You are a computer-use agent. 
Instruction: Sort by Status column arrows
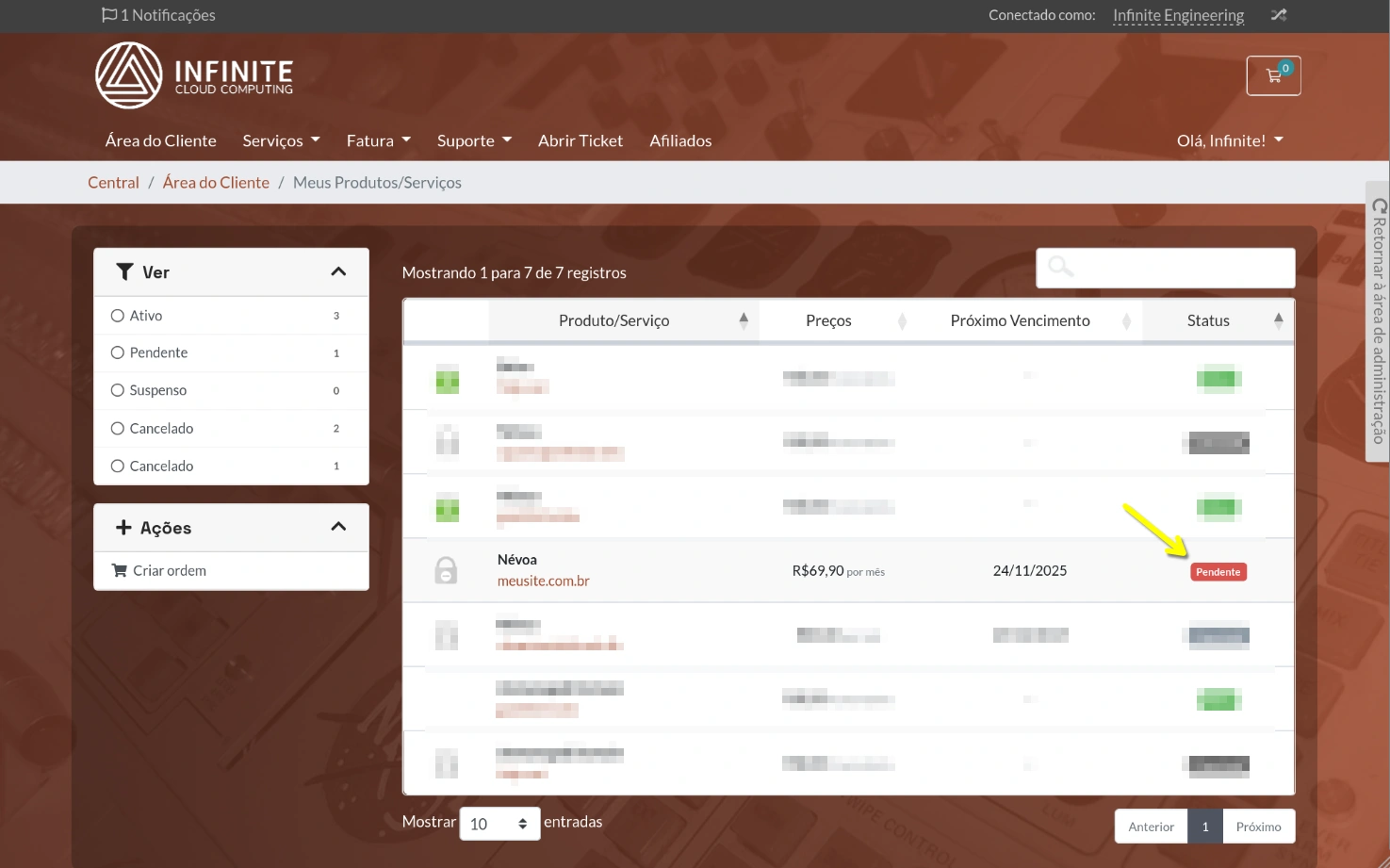click(x=1278, y=320)
